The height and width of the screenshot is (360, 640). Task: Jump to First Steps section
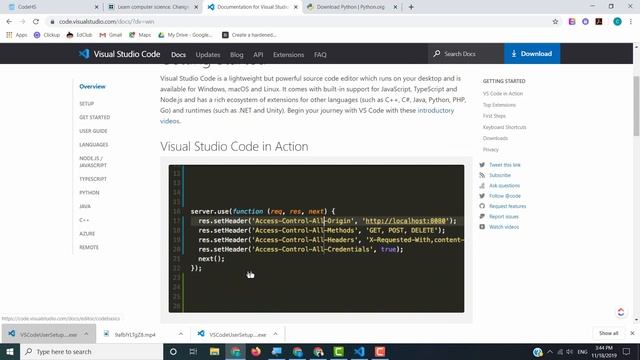[494, 116]
